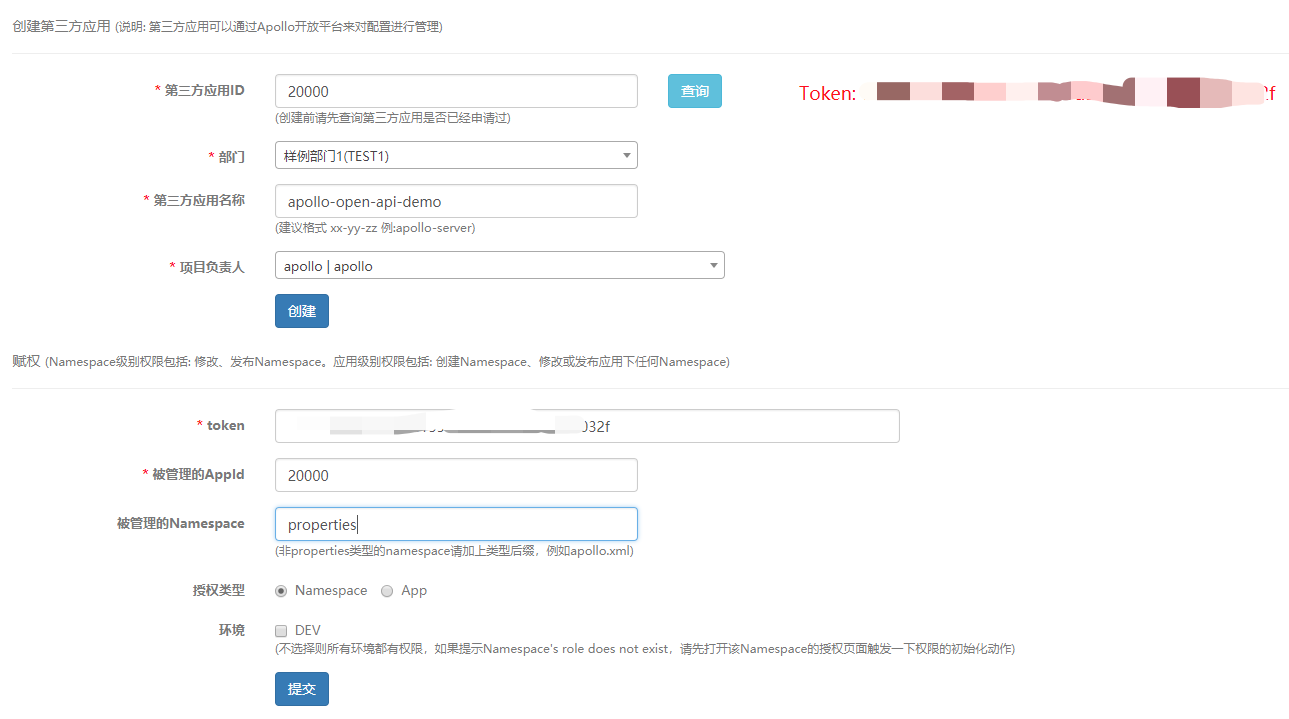Click the 第三方应用ID input containing 20000
This screenshot has height=719, width=1289.
(455, 90)
